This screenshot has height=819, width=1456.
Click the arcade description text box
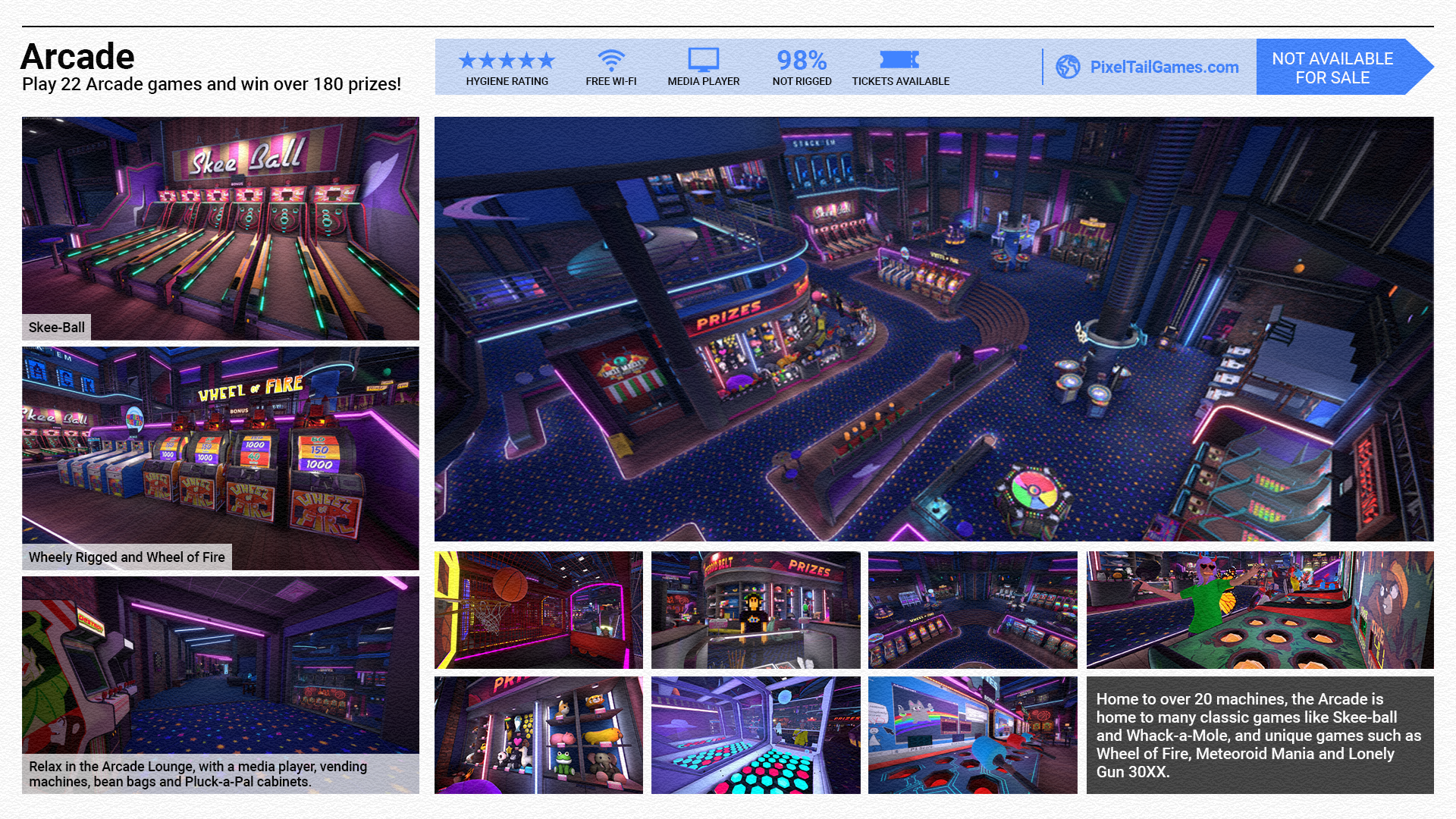[x=1260, y=735]
